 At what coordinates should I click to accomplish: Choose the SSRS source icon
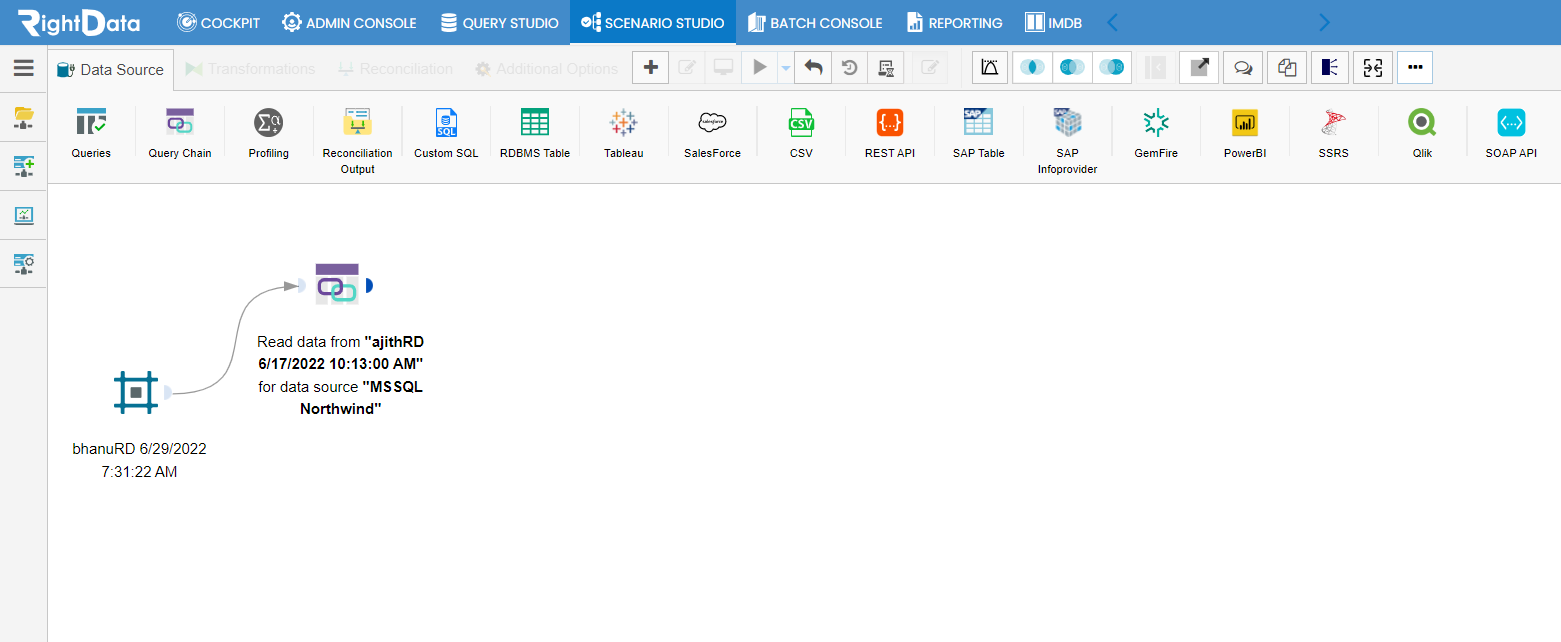pos(1333,133)
